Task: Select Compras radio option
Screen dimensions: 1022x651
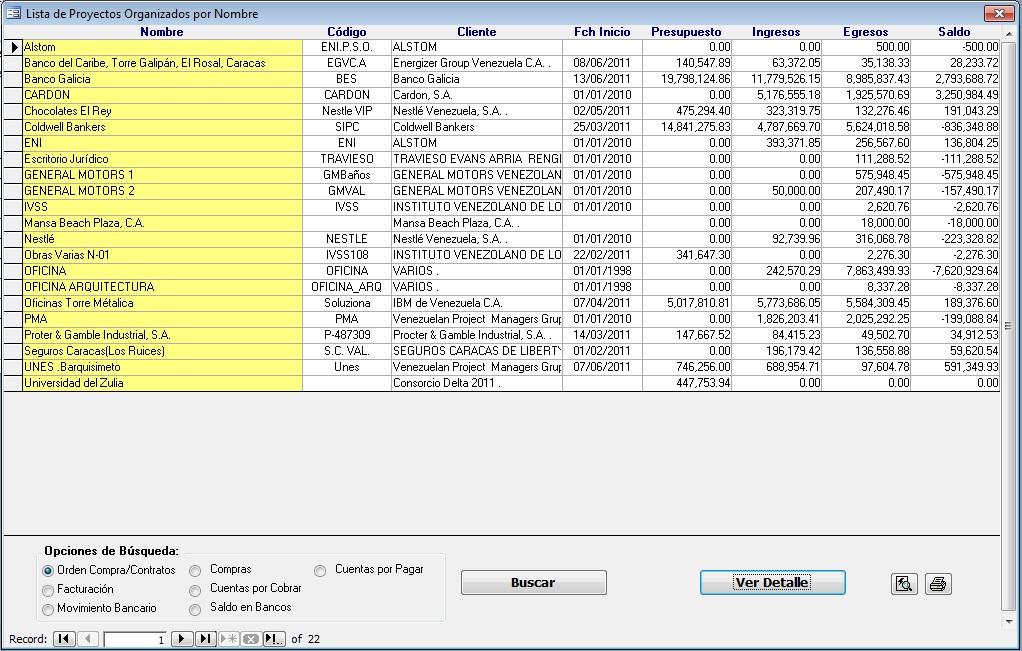Action: pyautogui.click(x=195, y=571)
